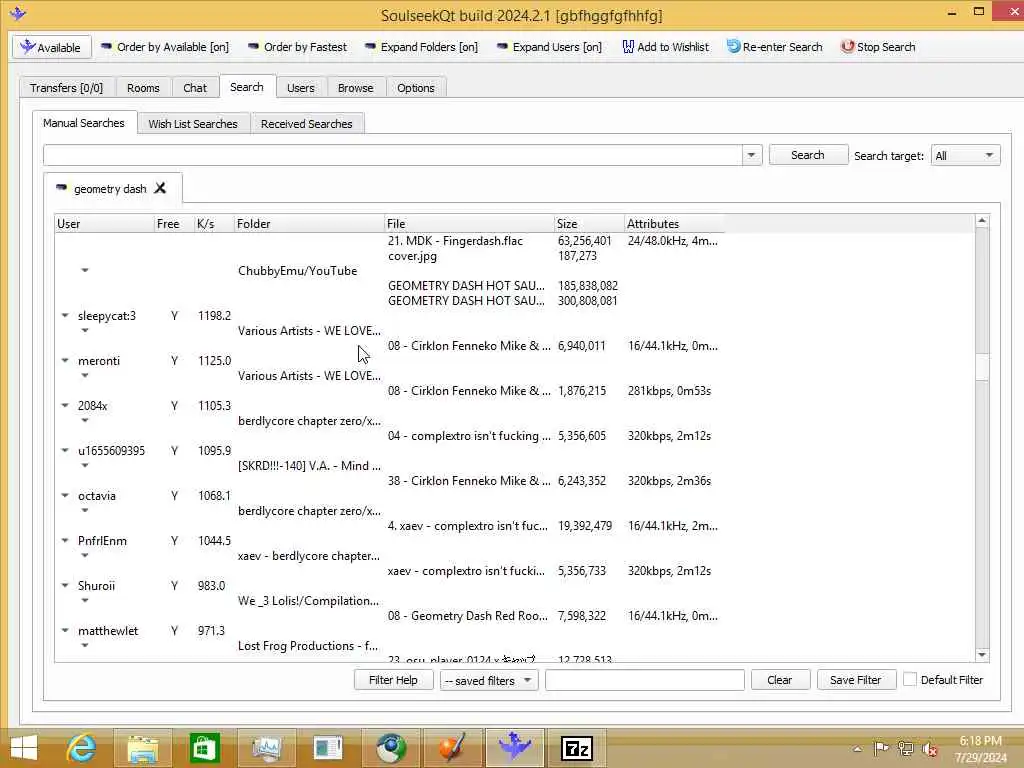Switch to Wish List Searches subtab
This screenshot has height=768, width=1024.
(x=193, y=123)
